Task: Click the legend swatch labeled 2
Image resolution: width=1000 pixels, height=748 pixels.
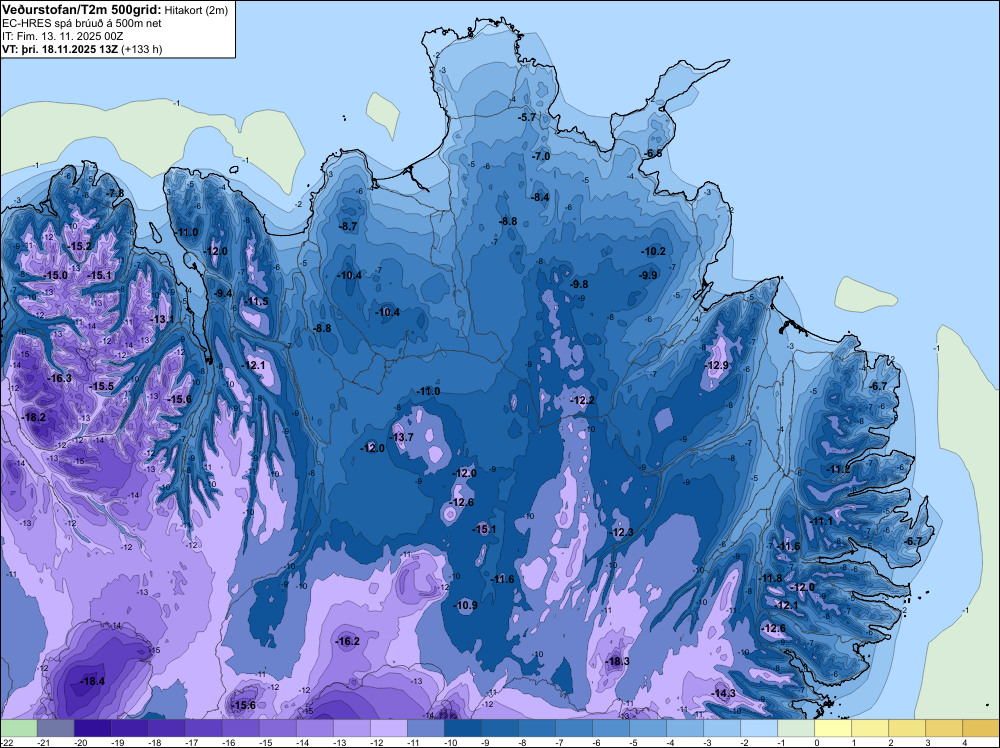Action: click(906, 728)
